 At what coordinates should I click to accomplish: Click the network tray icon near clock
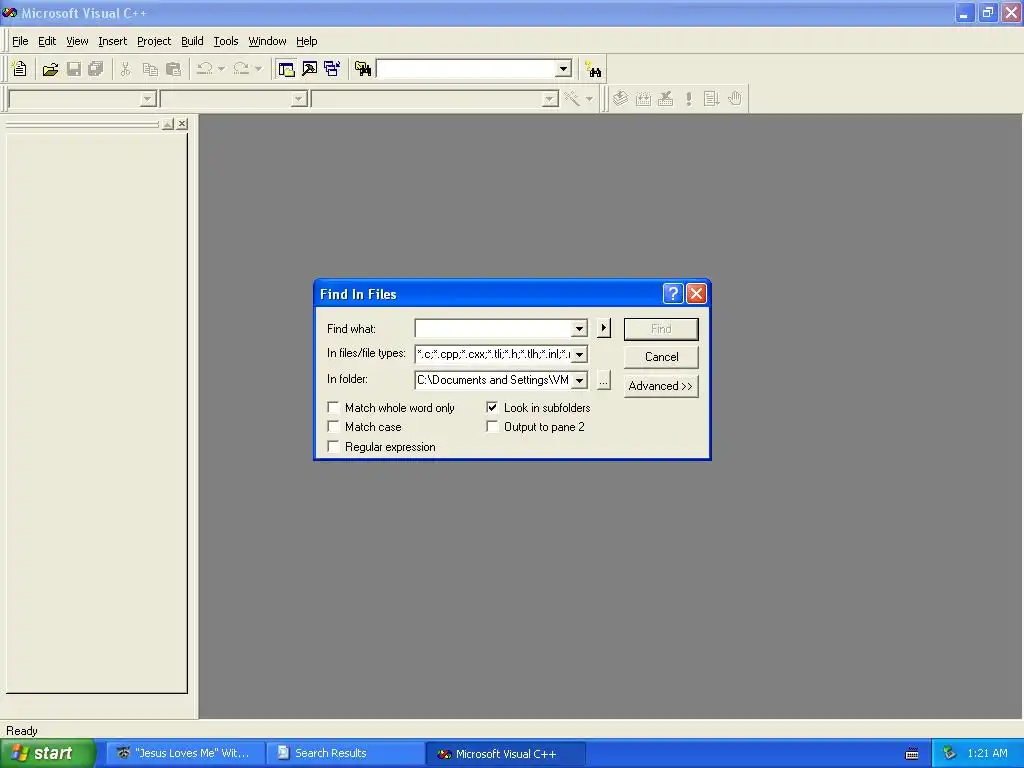coord(950,753)
